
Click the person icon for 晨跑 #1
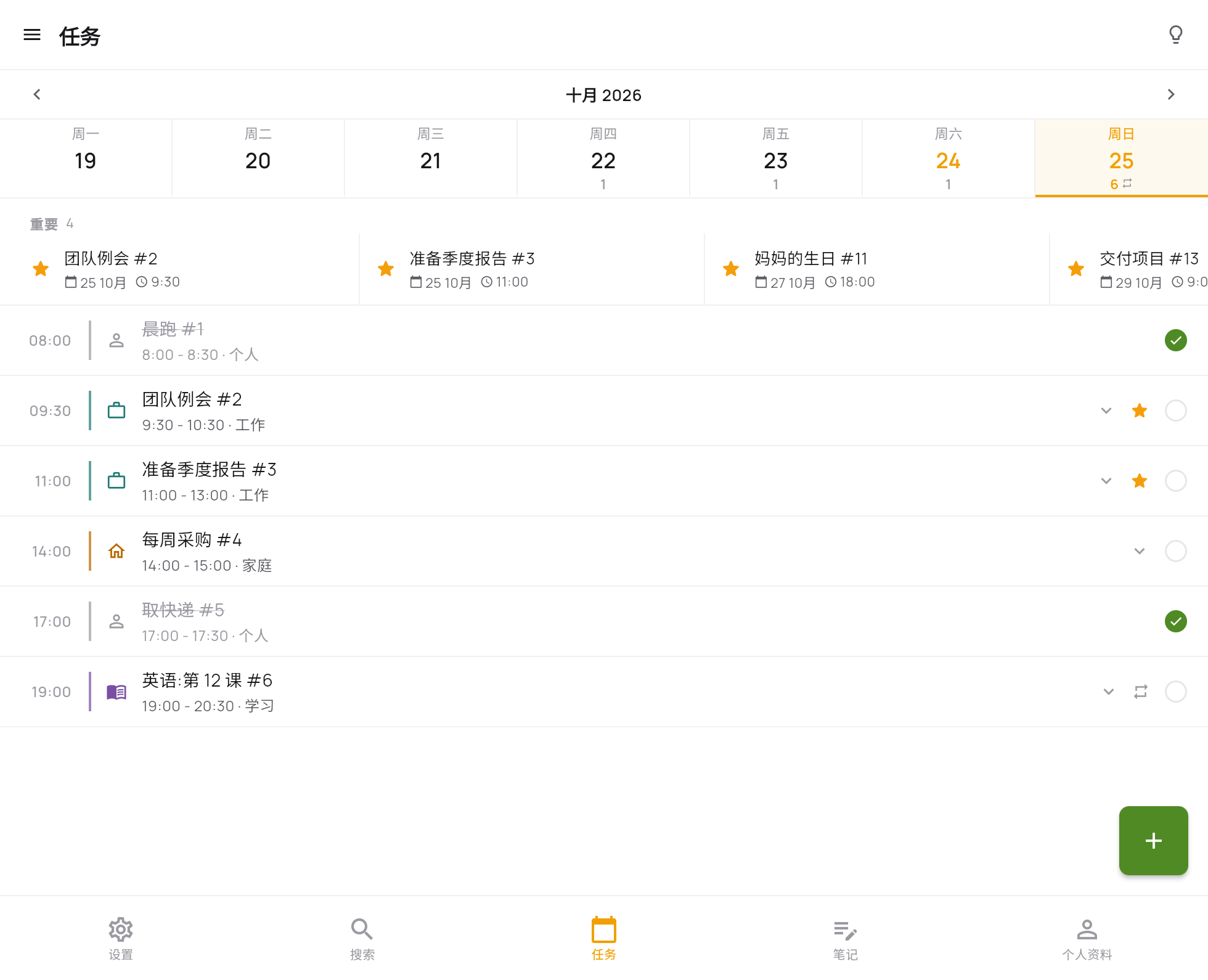(116, 340)
